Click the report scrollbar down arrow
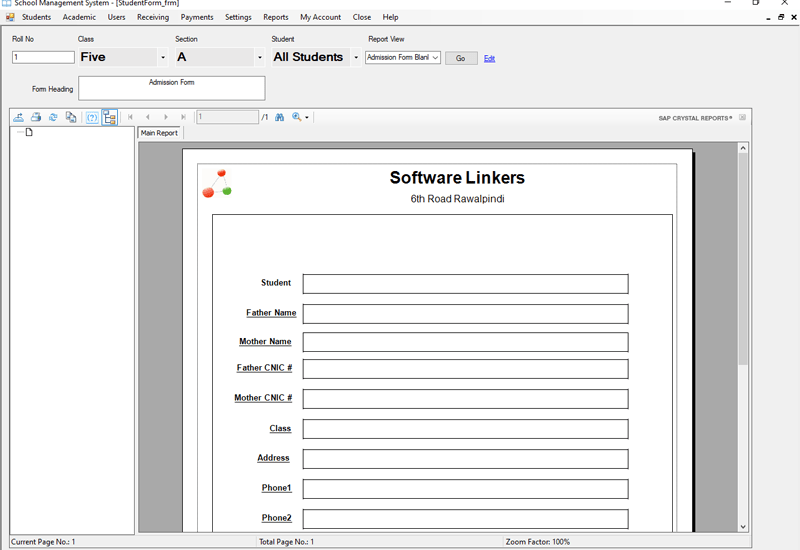Viewport: 800px width, 550px height. click(x=743, y=527)
